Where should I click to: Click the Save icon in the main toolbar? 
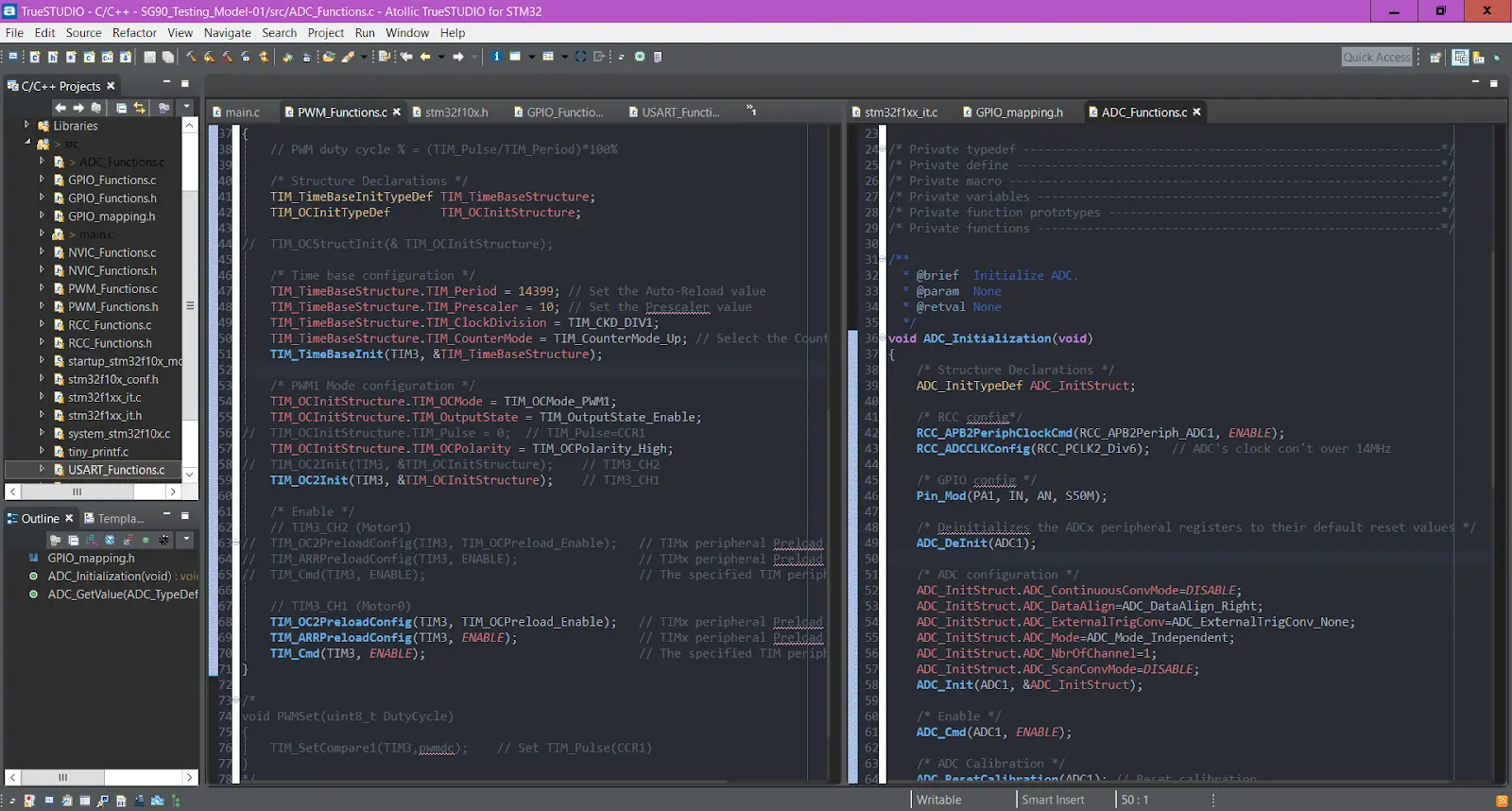coord(149,57)
